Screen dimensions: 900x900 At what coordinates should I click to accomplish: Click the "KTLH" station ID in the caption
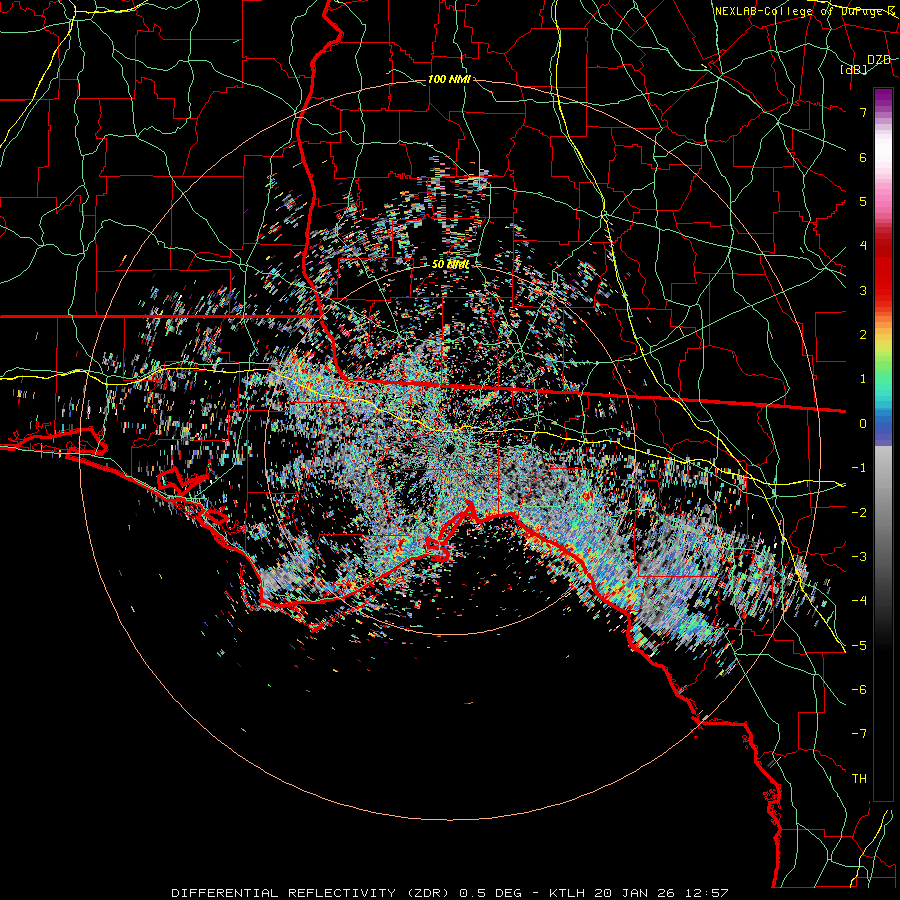coord(567,893)
